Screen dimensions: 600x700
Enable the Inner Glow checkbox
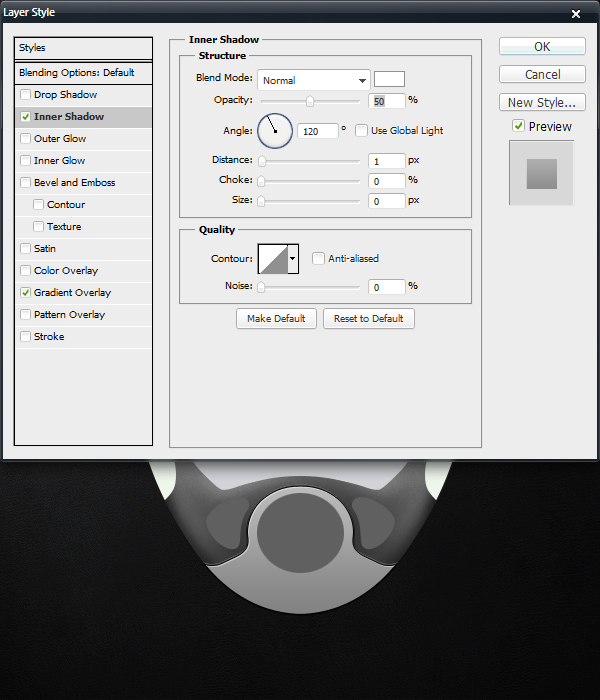[25, 160]
